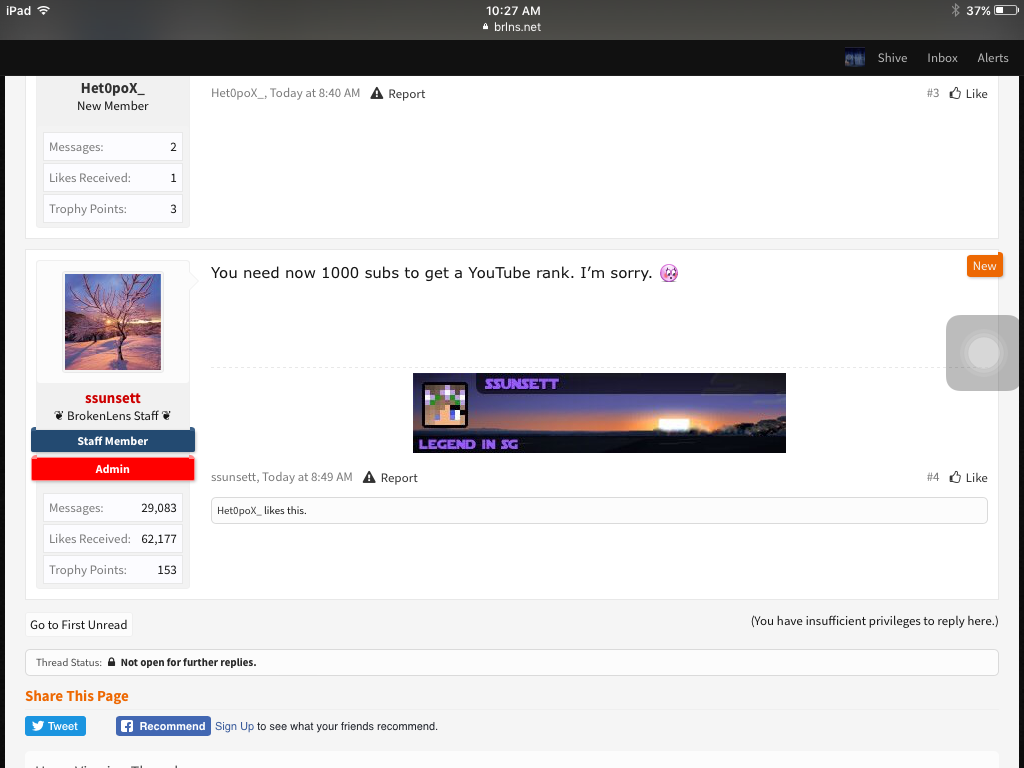Open the Inbox menu
This screenshot has height=768, width=1024.
(942, 57)
